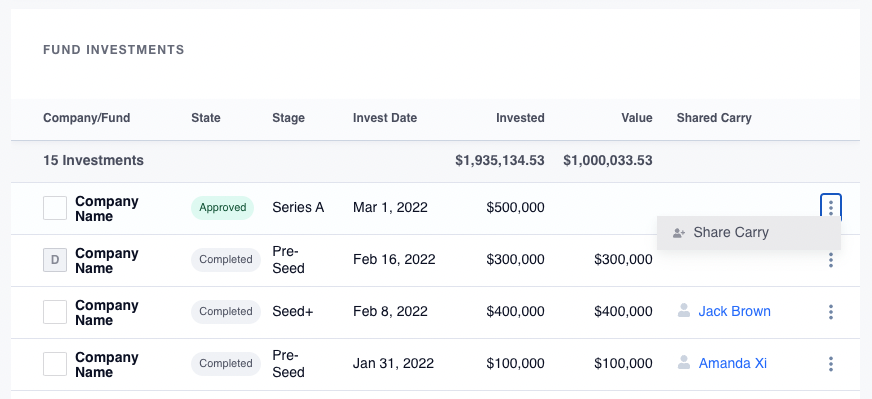Viewport: 872px width, 399px height.
Task: Click the add-person icon in the Share Carry menu
Action: tap(678, 233)
